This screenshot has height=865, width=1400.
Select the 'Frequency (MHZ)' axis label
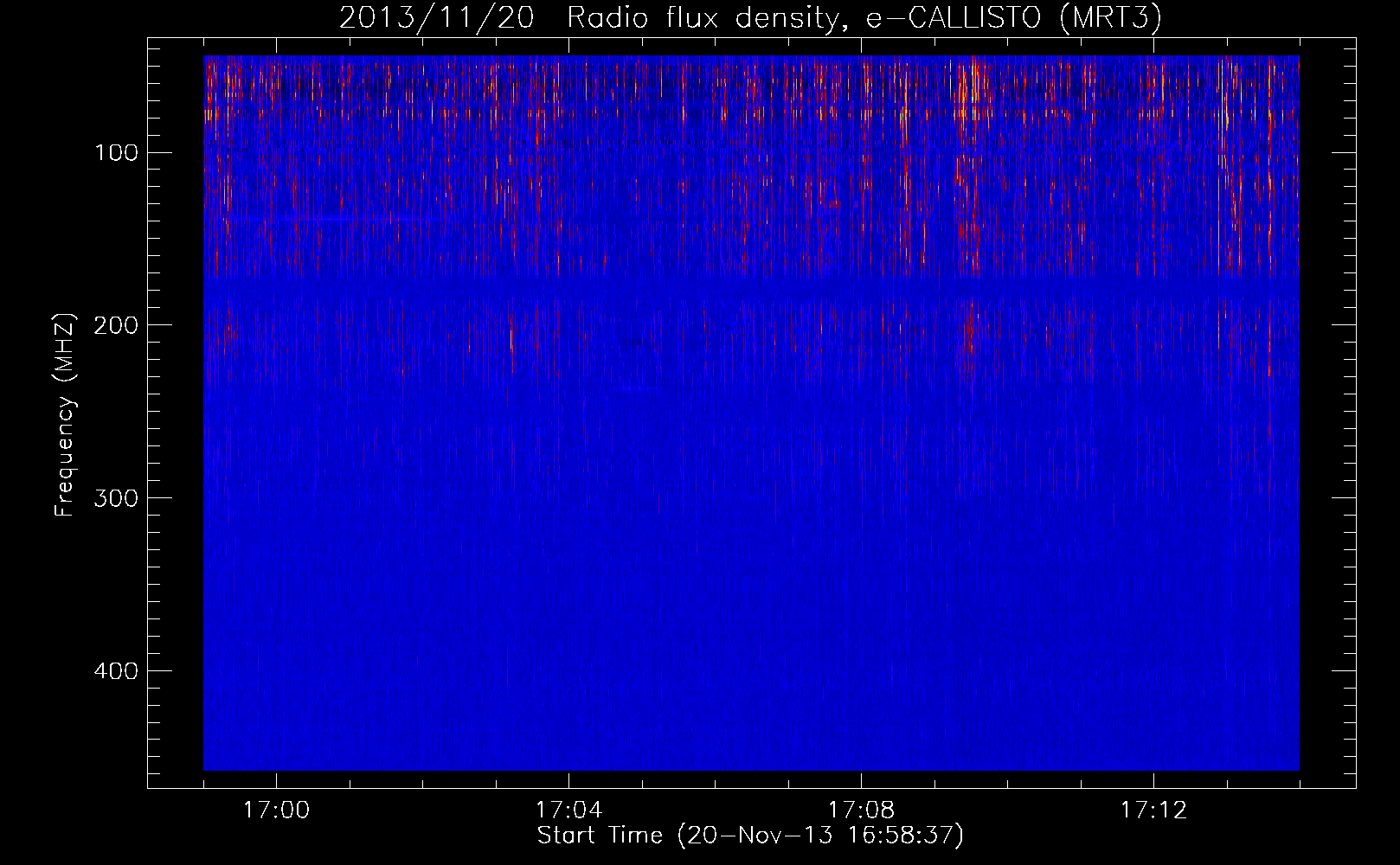(x=65, y=415)
